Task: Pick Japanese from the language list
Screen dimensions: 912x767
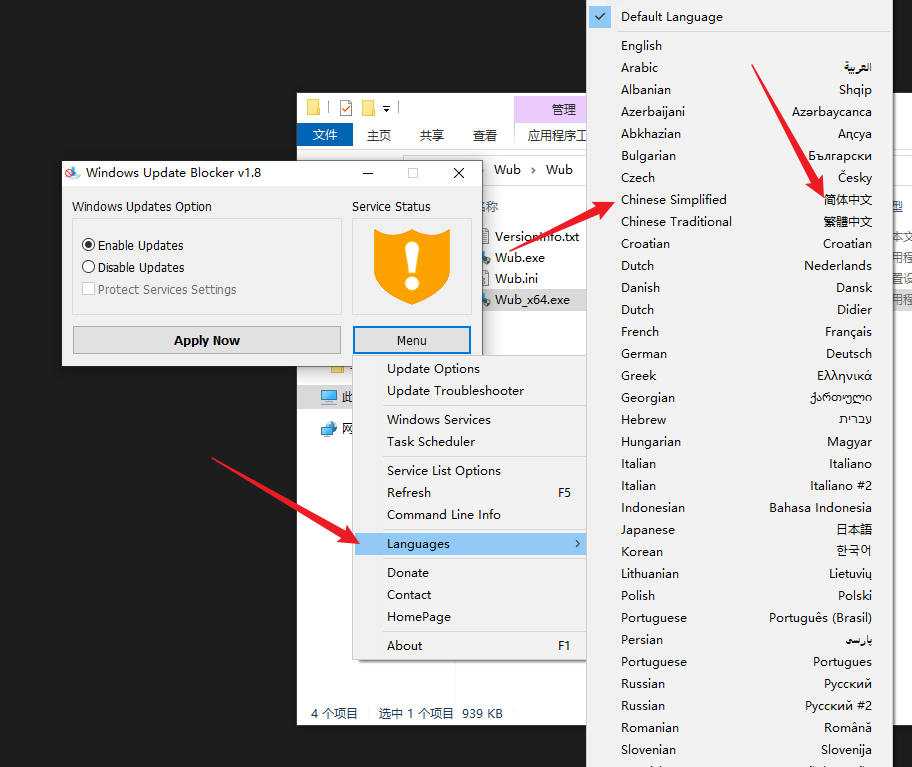Action: coord(739,530)
